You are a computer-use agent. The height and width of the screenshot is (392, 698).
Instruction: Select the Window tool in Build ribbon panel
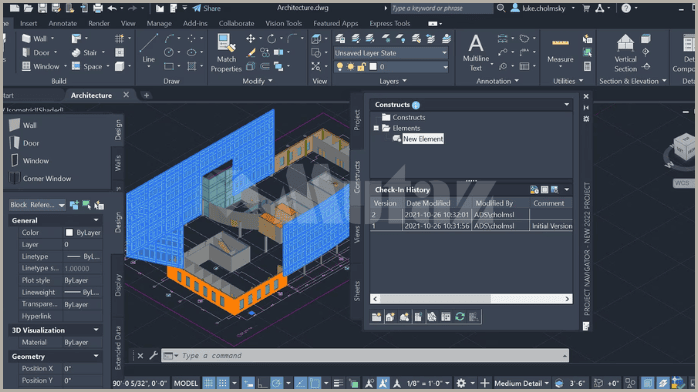[41, 66]
